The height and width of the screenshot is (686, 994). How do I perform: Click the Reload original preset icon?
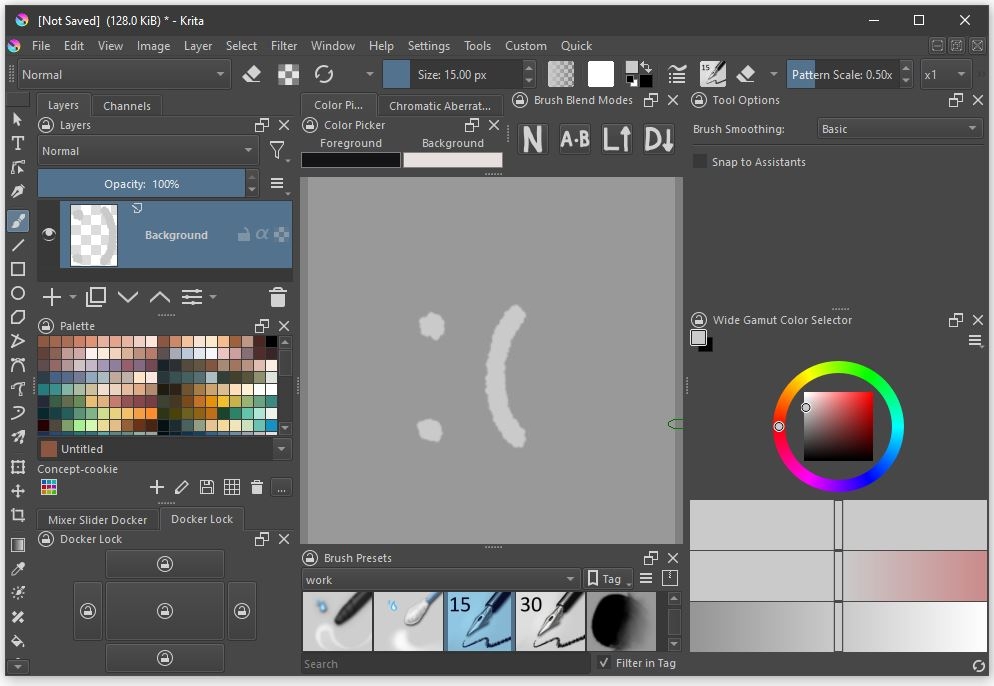pos(323,74)
